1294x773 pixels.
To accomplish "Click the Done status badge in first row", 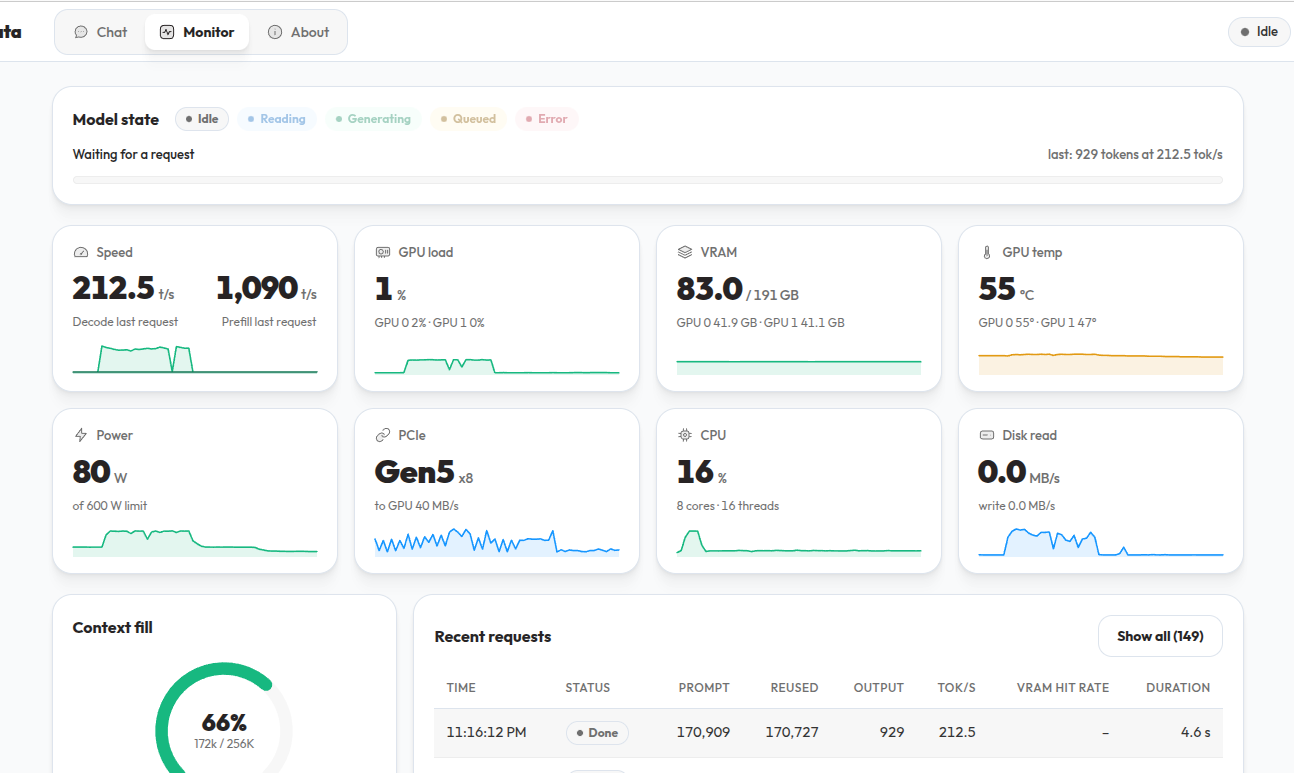I will [597, 733].
